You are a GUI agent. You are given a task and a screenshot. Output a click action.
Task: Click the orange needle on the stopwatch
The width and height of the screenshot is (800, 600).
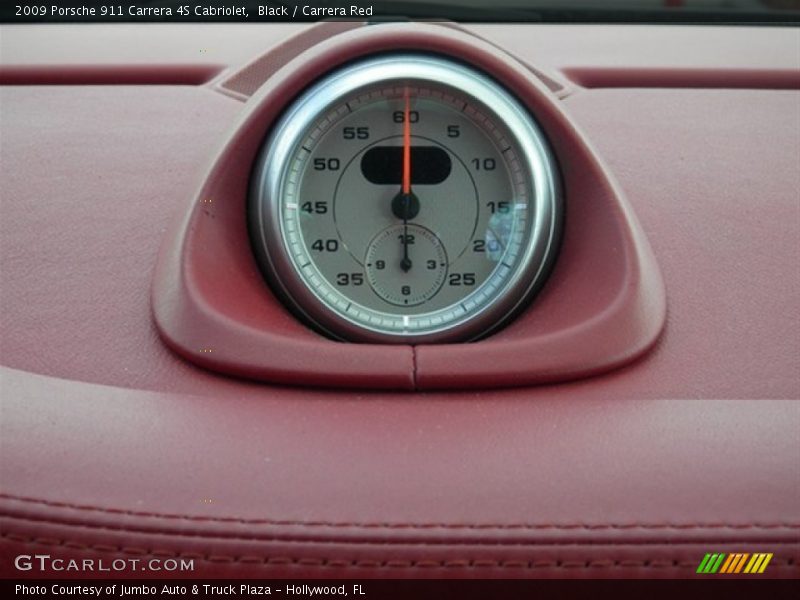pyautogui.click(x=406, y=140)
